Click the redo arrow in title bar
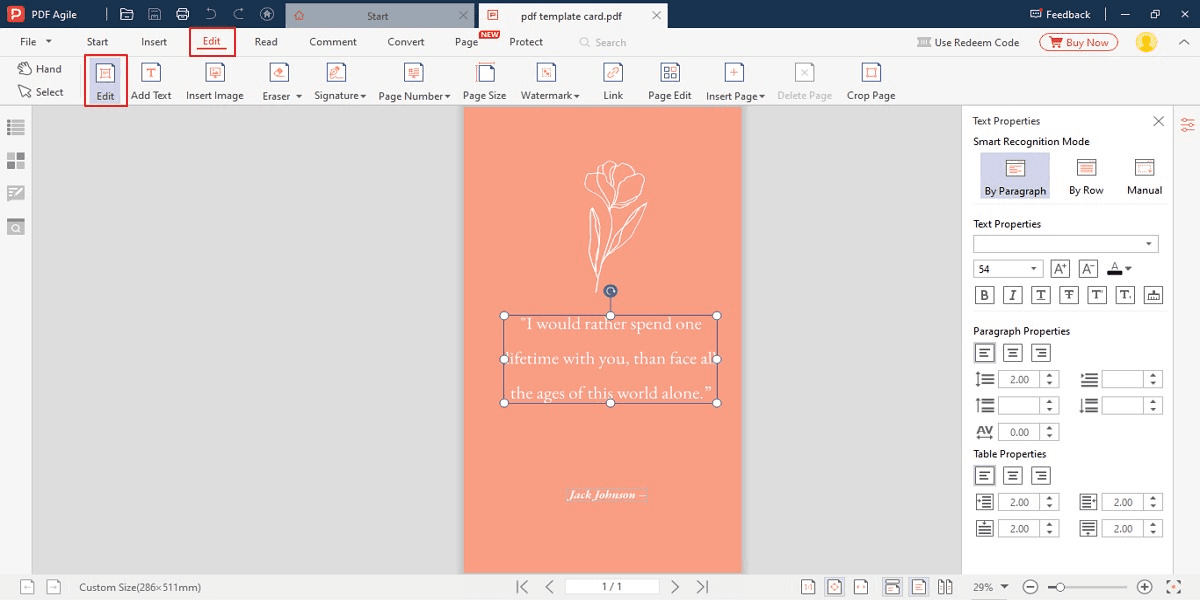The width and height of the screenshot is (1200, 600). (238, 14)
